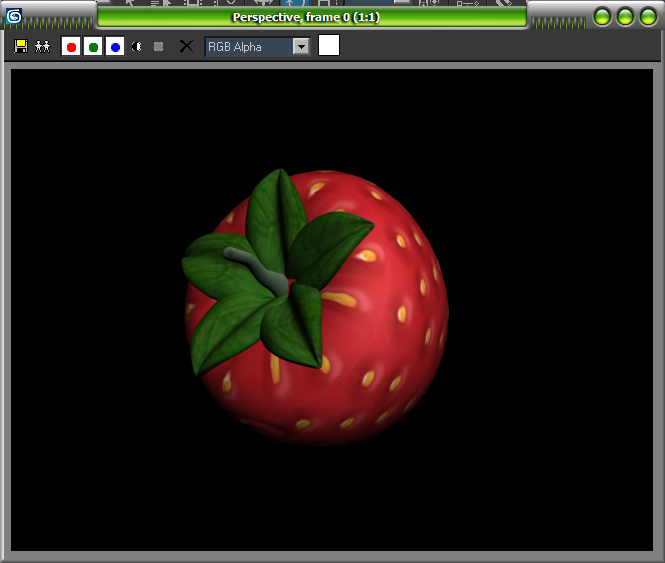Click the Perspective, frame 0 title bar

click(312, 17)
